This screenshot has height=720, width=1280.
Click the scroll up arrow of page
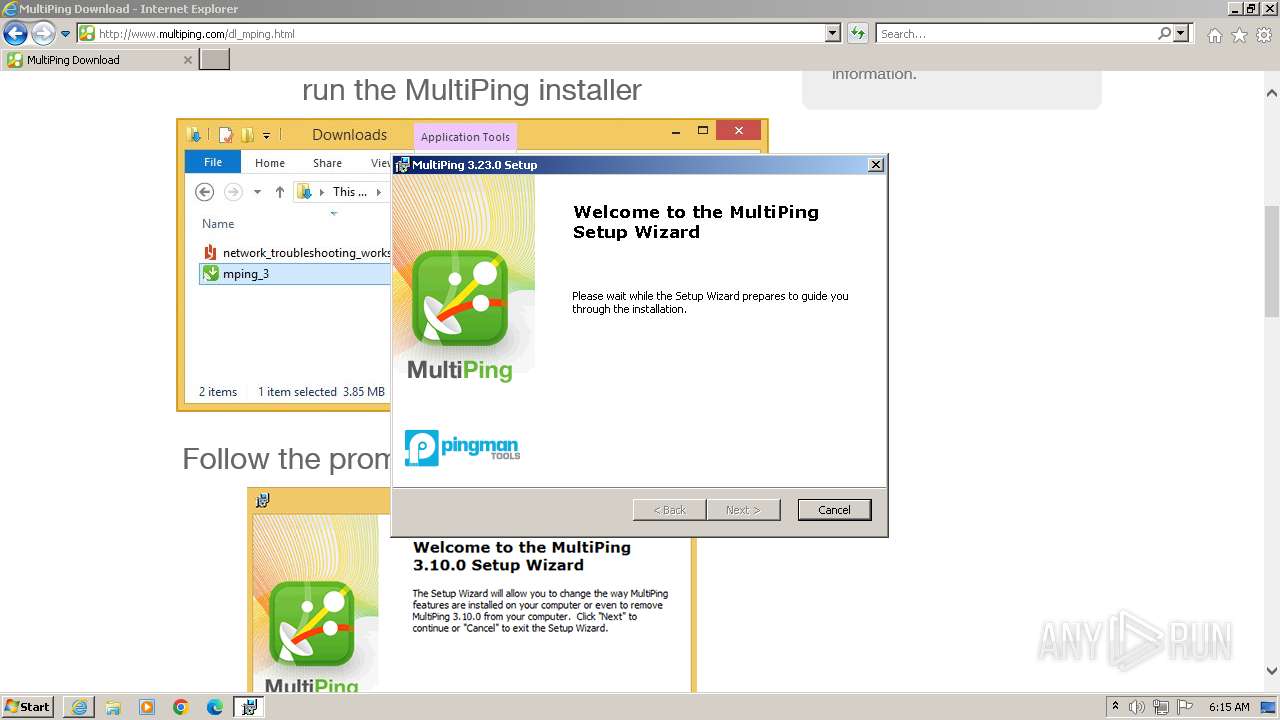click(1272, 93)
